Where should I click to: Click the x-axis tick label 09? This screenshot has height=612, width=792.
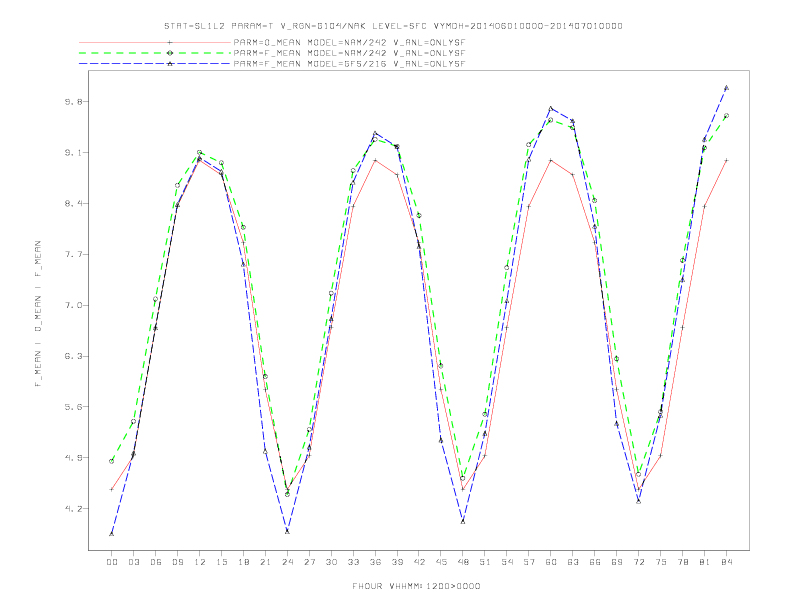(178, 562)
